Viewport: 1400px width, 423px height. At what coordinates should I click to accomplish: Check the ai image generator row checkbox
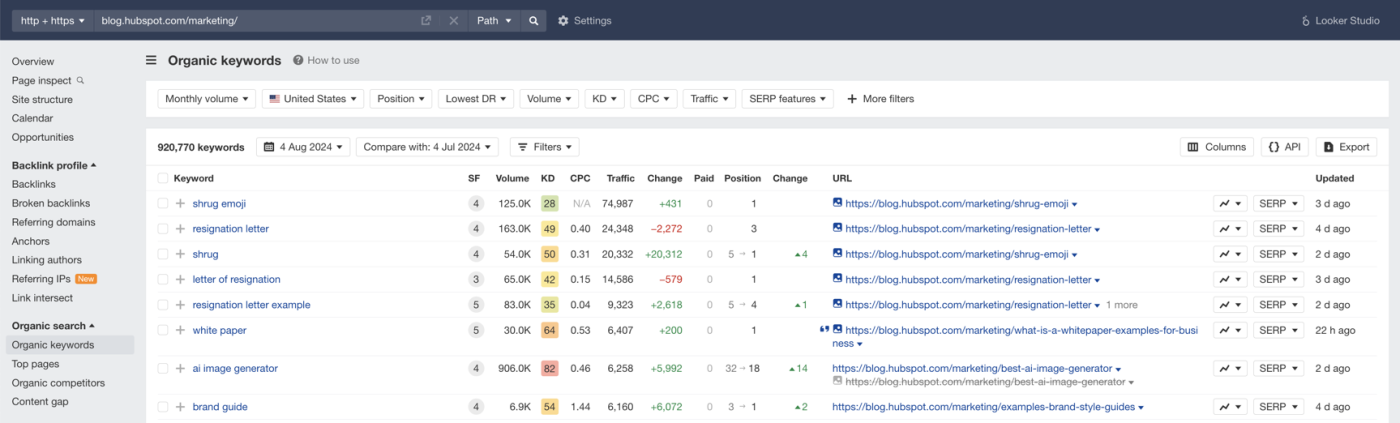coord(163,368)
